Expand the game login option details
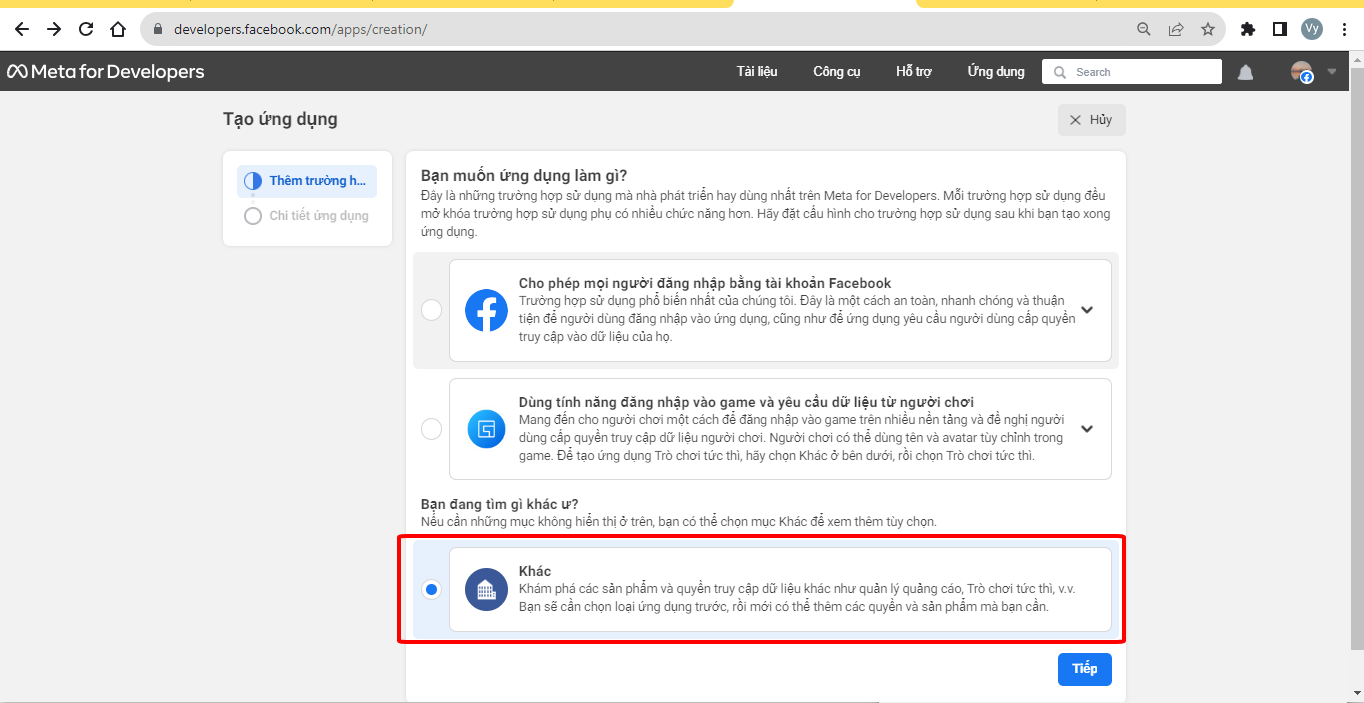1364x703 pixels. tap(1087, 429)
